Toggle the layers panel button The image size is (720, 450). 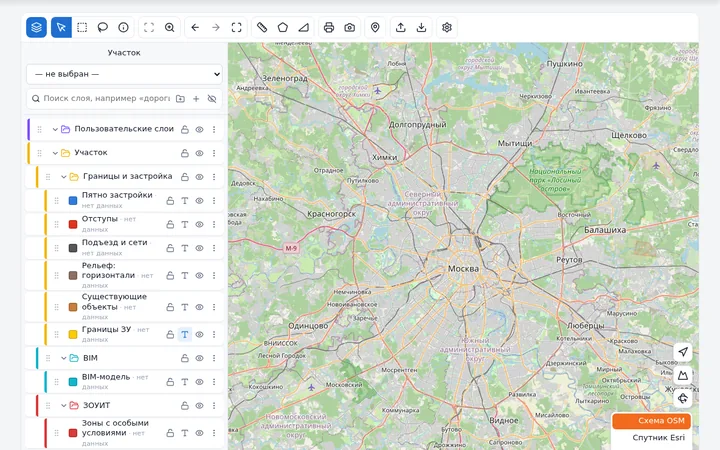click(x=36, y=28)
